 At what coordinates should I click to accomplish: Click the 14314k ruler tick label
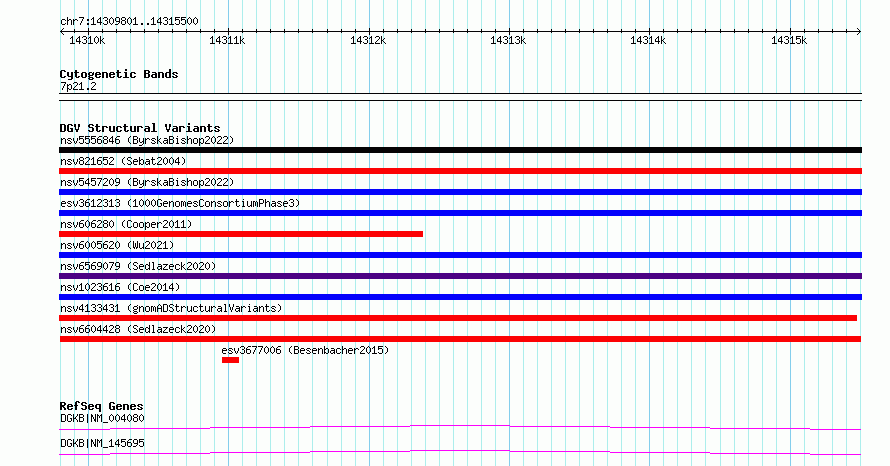(x=648, y=40)
